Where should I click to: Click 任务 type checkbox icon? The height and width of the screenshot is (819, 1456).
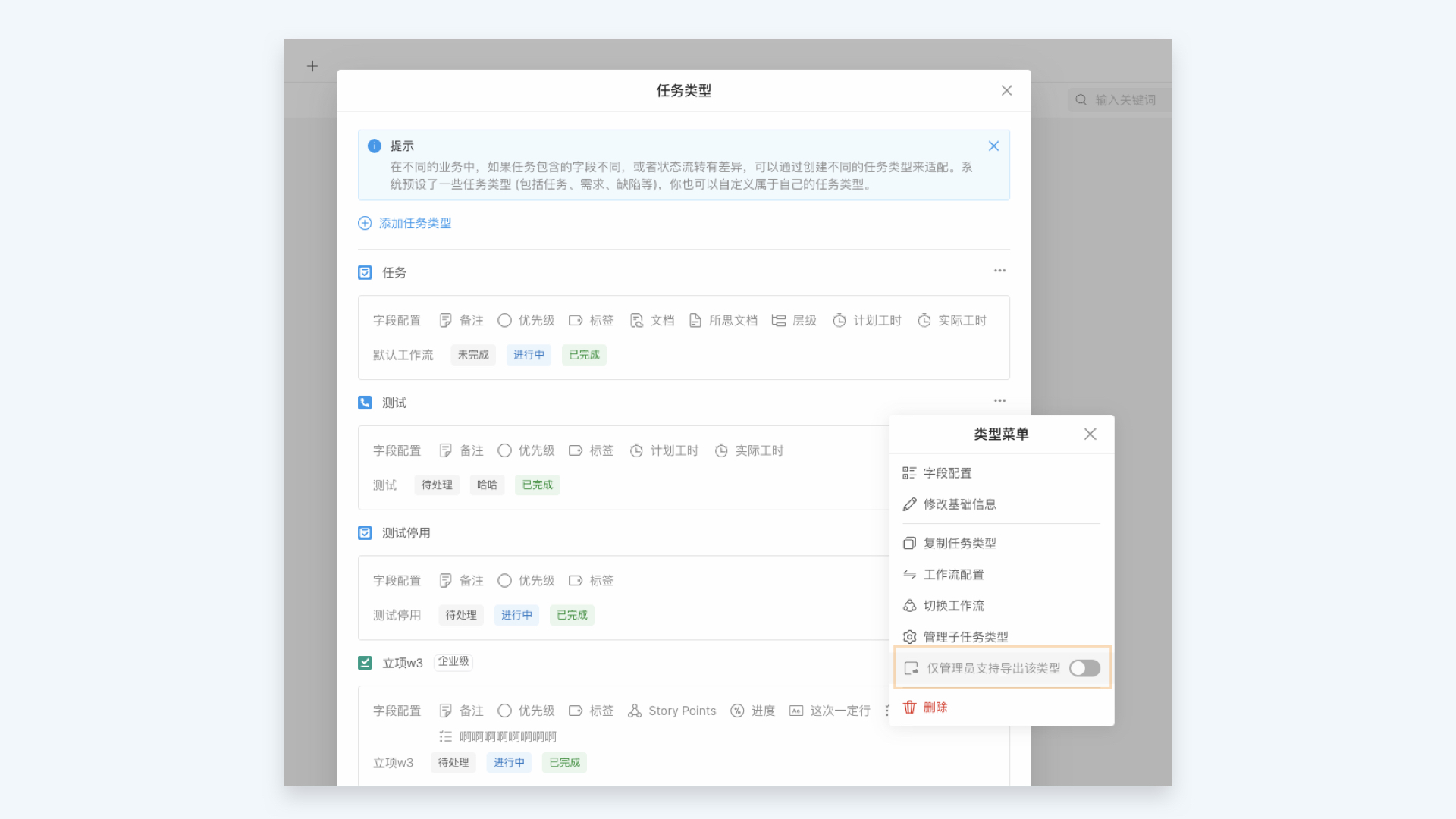[365, 272]
